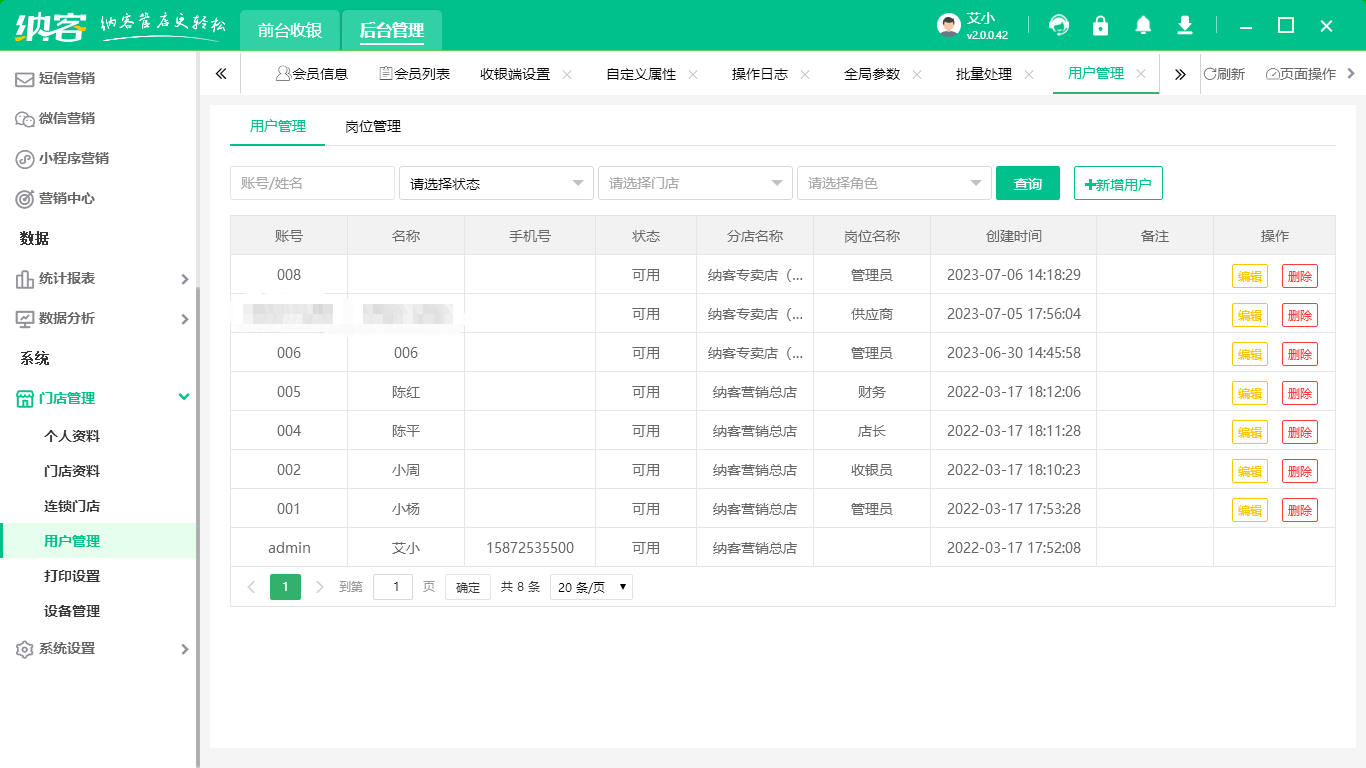Delete user 008
The width and height of the screenshot is (1366, 768).
(1299, 276)
